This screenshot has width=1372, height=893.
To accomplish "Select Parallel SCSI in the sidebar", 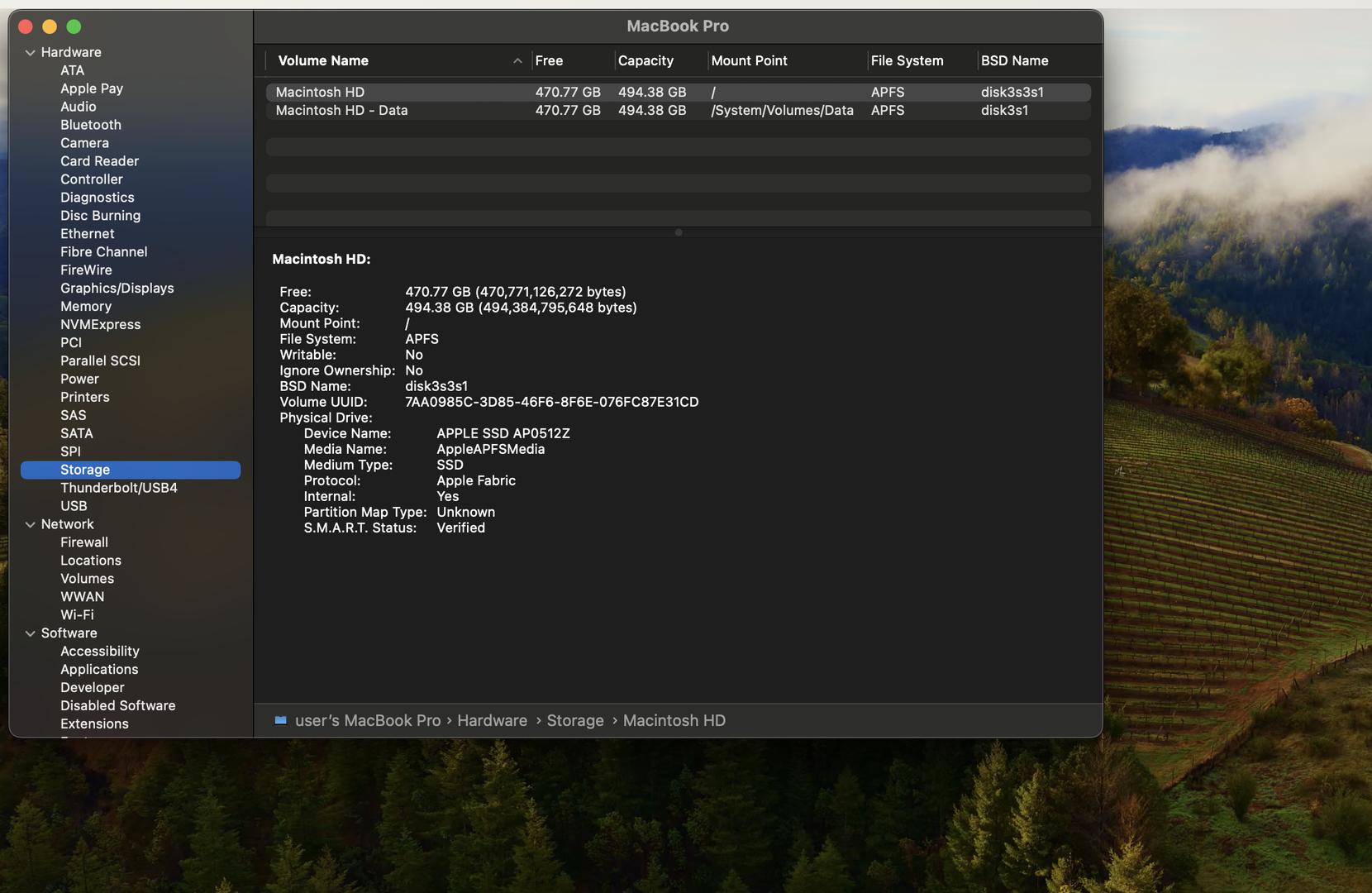I will 101,361.
